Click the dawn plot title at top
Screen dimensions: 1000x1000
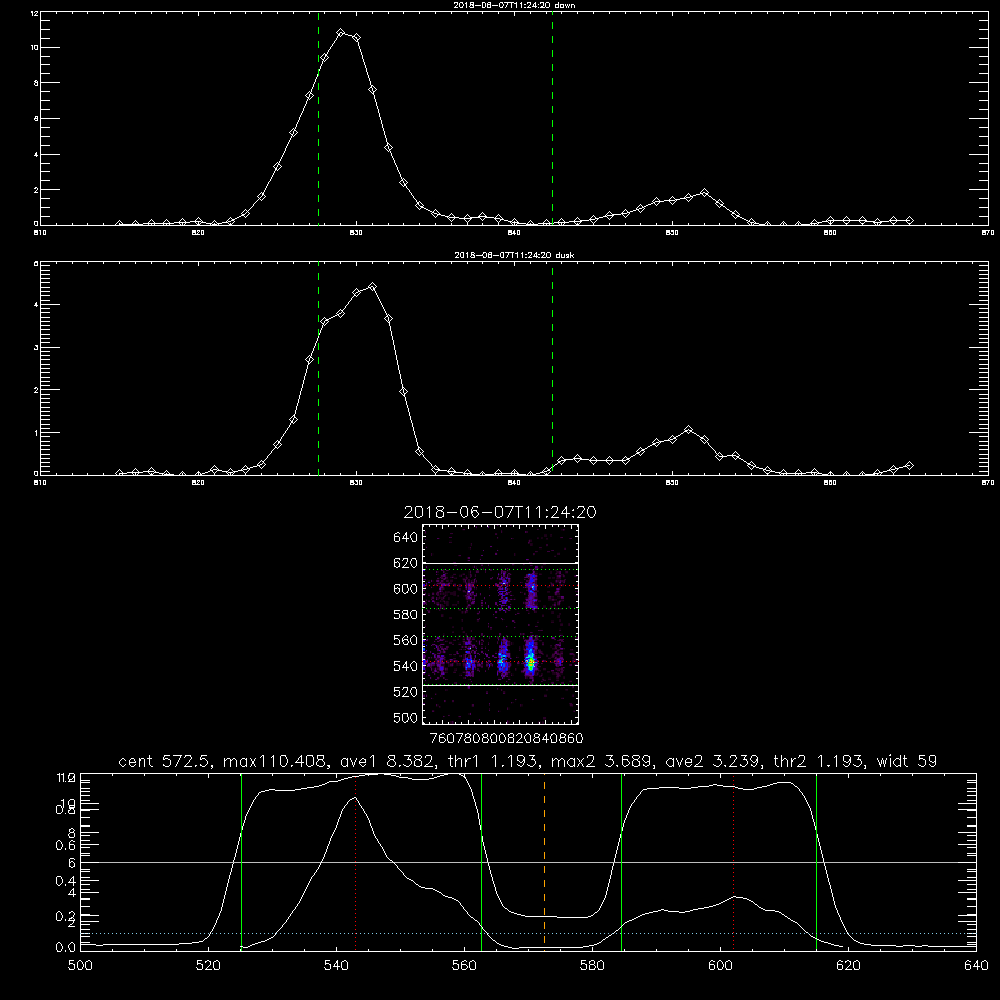pyautogui.click(x=514, y=5)
